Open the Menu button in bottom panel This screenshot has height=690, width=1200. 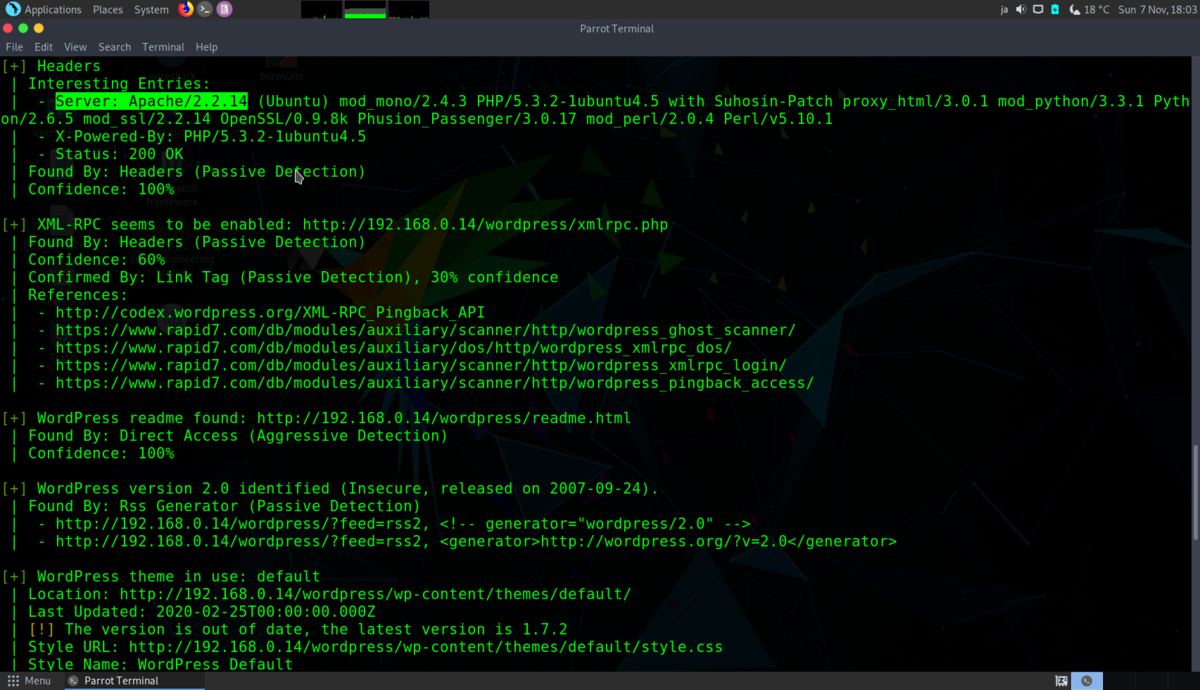(29, 681)
